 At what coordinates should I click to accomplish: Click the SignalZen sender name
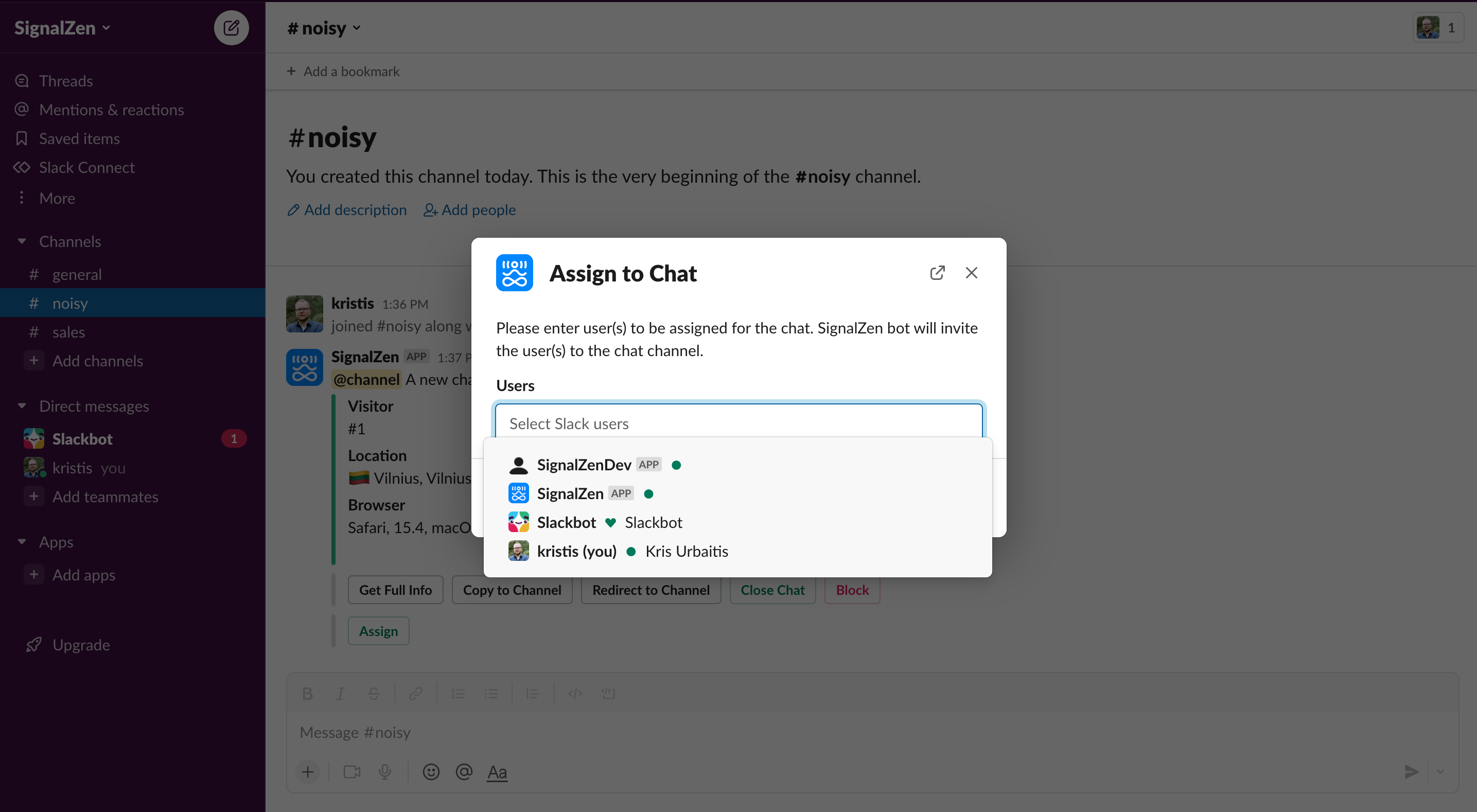pos(365,356)
